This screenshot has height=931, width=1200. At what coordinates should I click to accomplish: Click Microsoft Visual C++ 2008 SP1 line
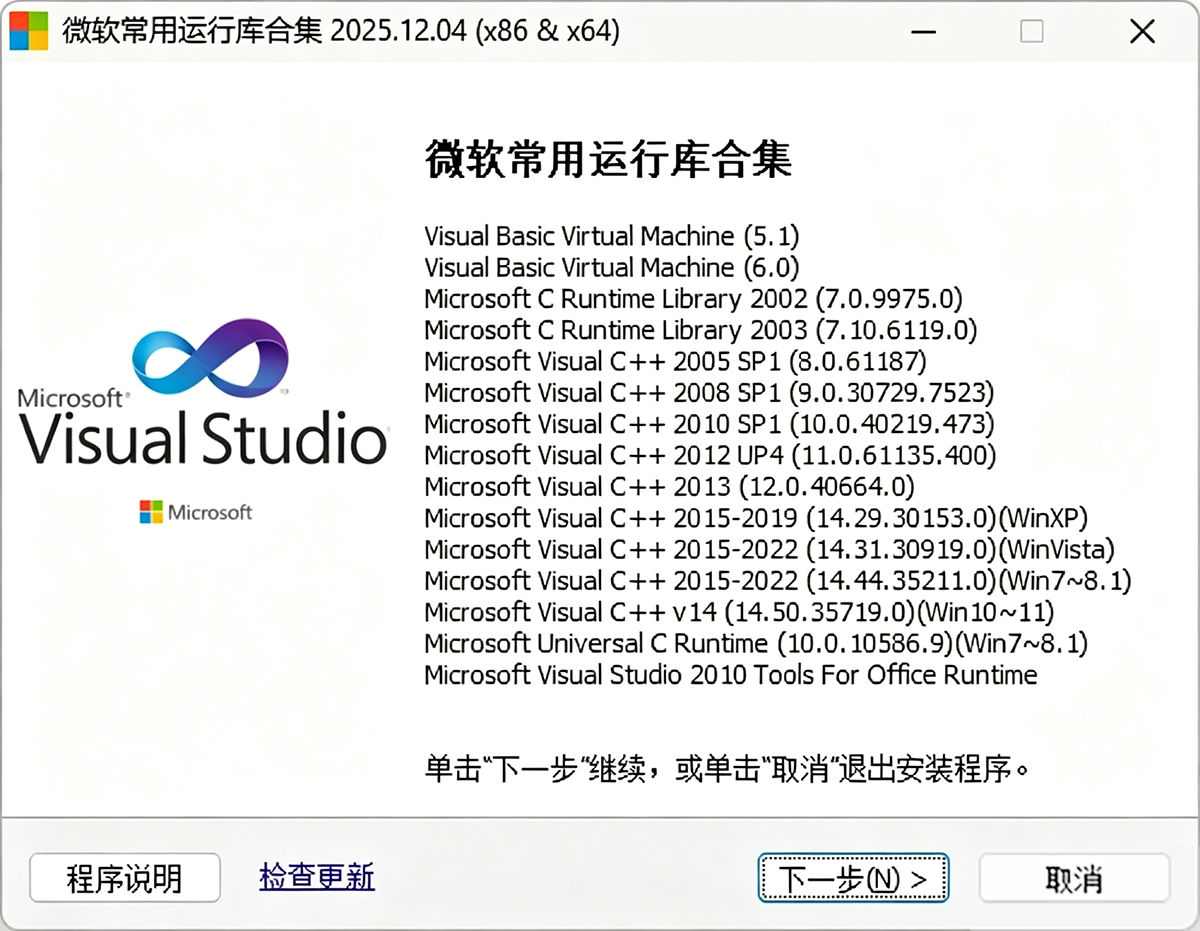(x=709, y=393)
